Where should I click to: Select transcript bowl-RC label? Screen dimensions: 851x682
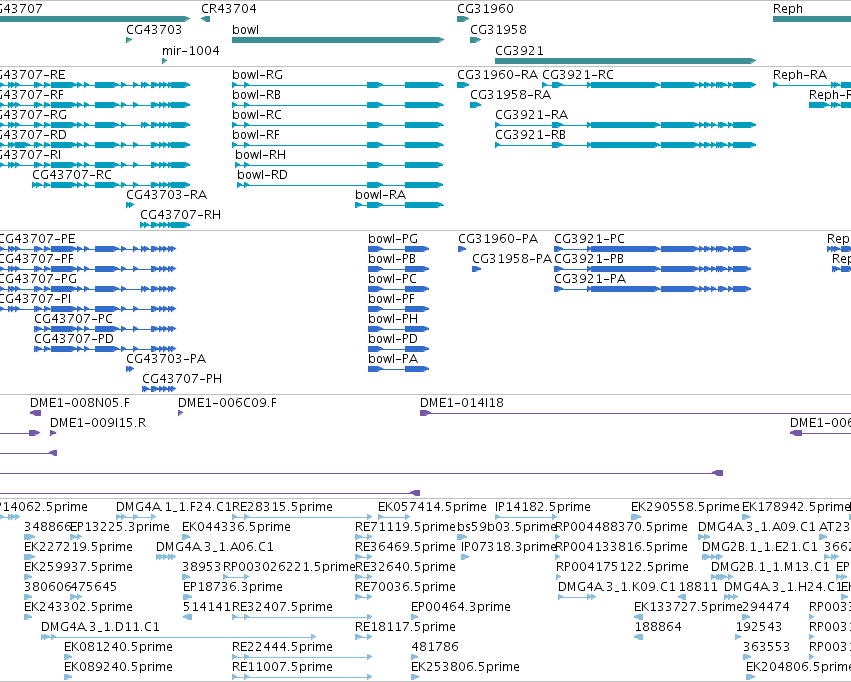tap(257, 115)
